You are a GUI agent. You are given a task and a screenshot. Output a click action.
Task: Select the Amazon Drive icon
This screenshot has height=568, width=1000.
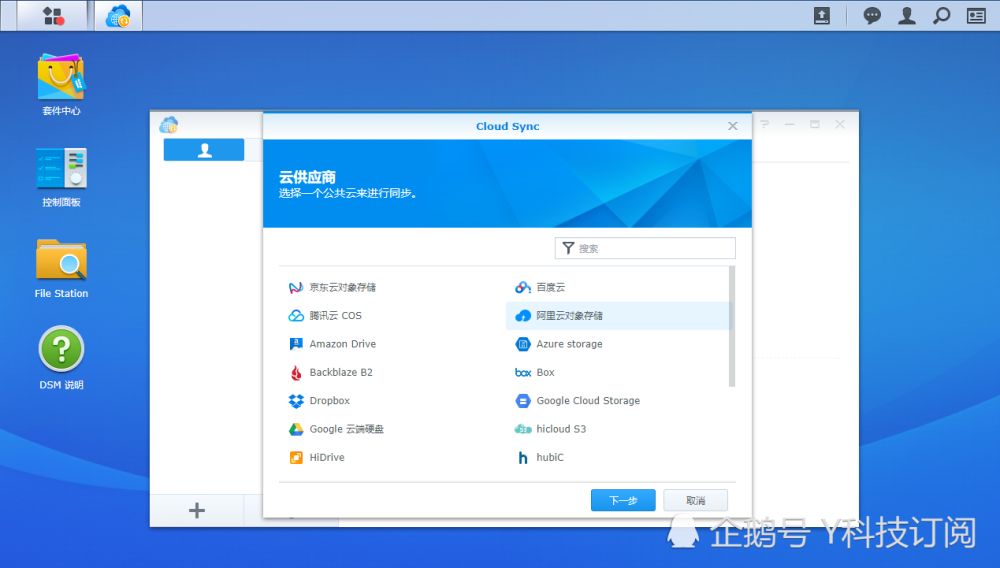(x=296, y=344)
